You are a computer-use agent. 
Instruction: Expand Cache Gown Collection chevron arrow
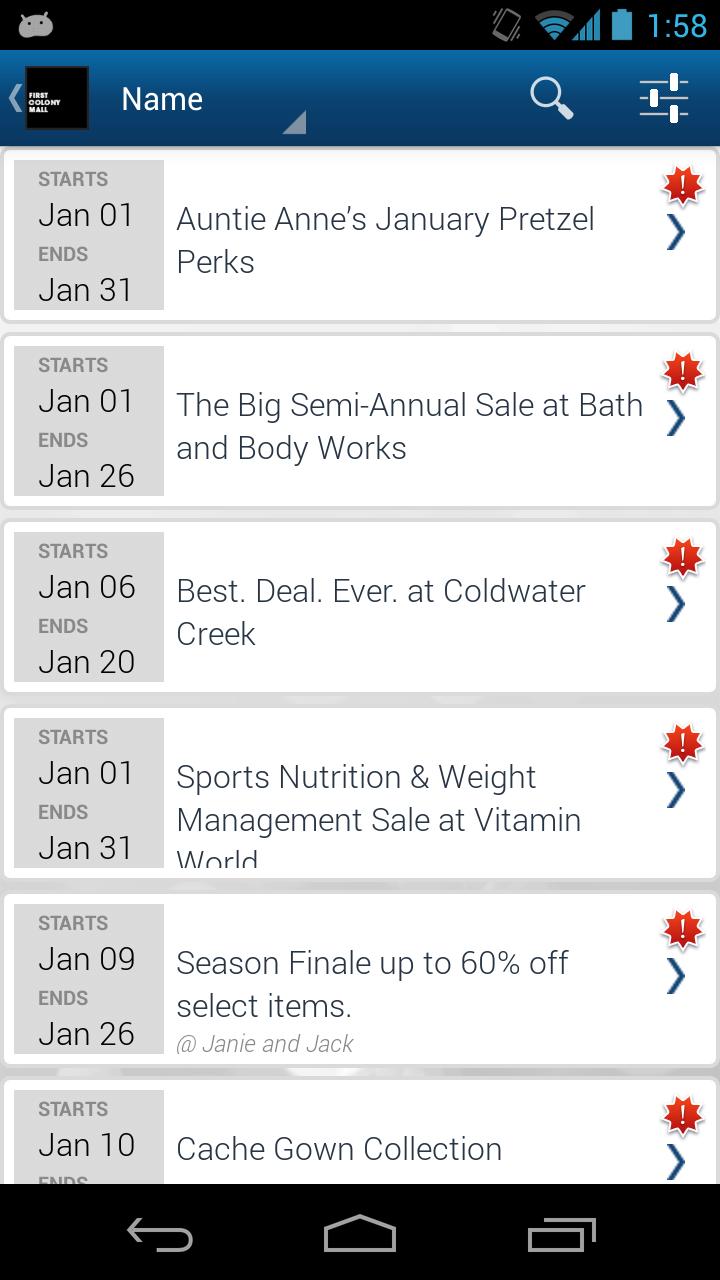[677, 1161]
